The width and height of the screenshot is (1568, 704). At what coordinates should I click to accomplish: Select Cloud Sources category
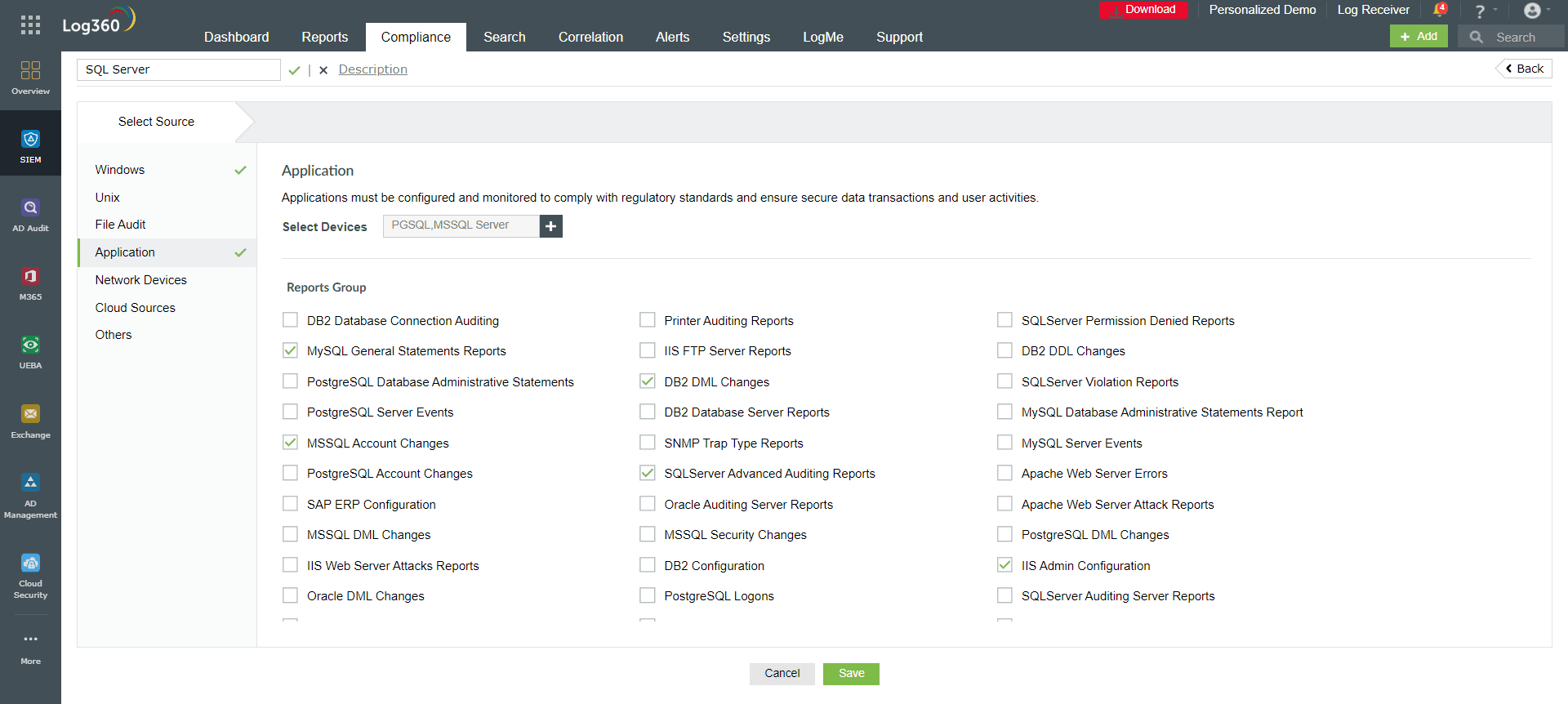167,308
